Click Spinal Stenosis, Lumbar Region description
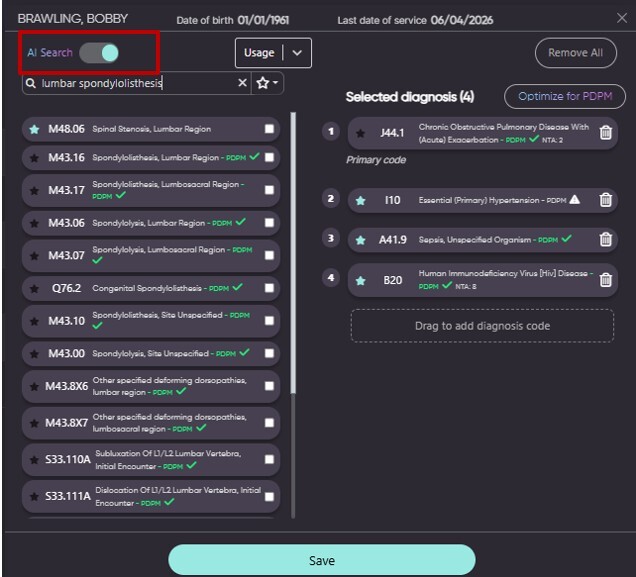 (152, 129)
